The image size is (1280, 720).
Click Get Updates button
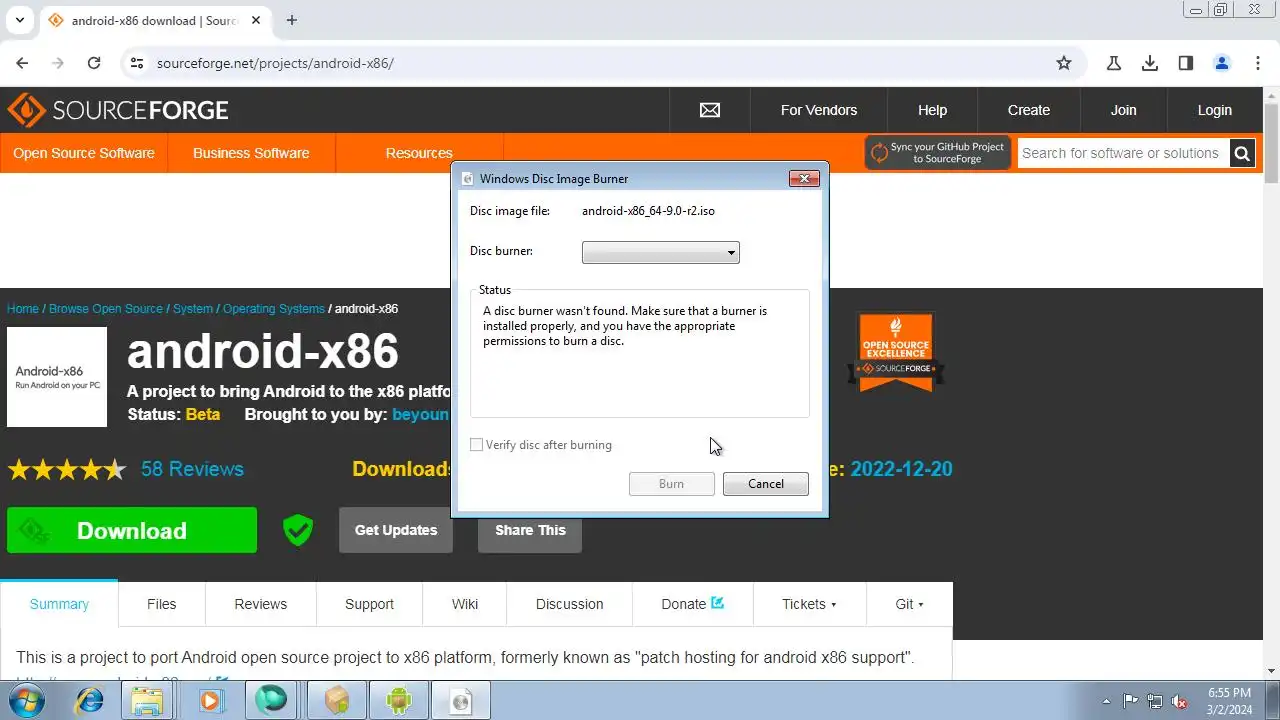[396, 530]
